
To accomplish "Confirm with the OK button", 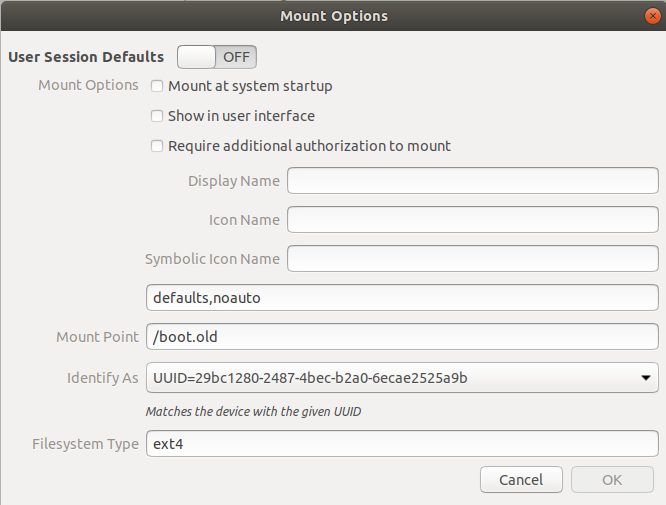I will [x=612, y=480].
